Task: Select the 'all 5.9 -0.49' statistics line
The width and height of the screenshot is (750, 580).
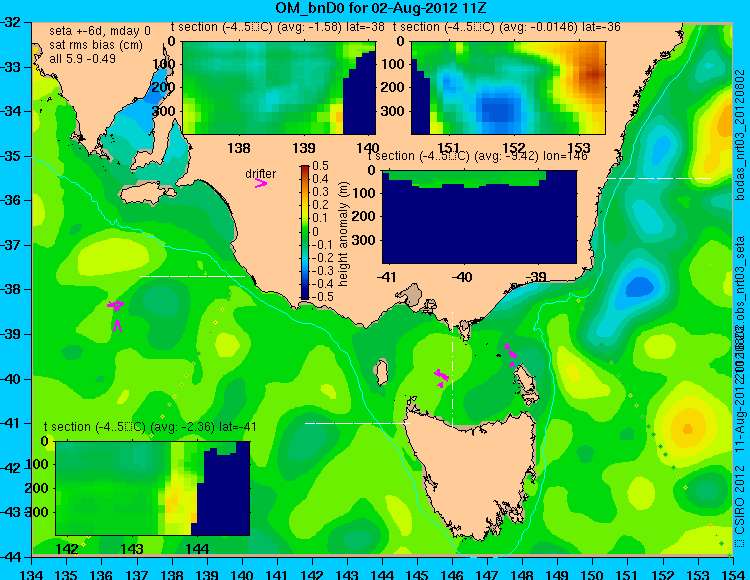Action: 82,58
